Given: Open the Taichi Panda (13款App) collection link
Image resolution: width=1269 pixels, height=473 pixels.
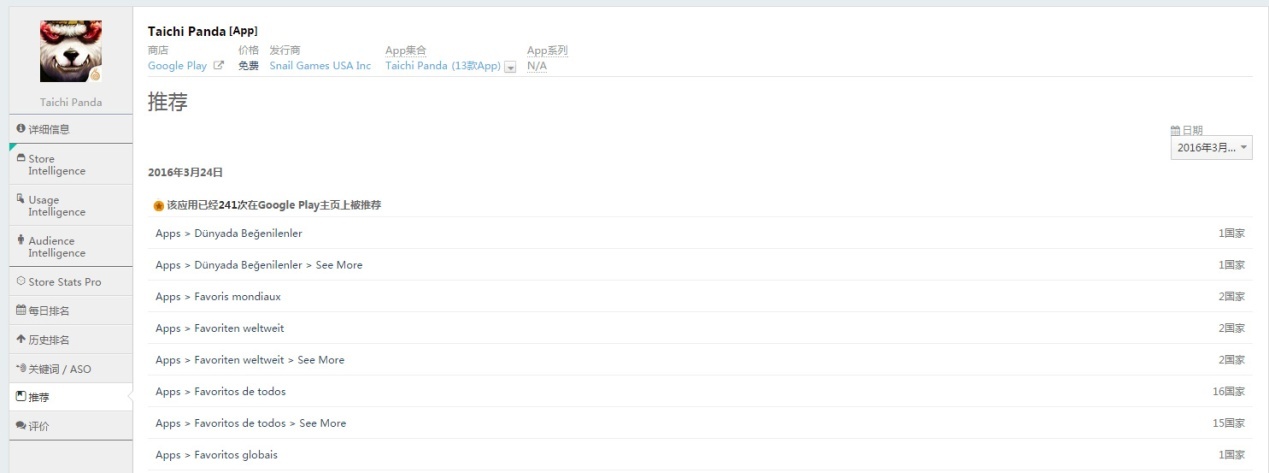Looking at the screenshot, I should tap(443, 66).
